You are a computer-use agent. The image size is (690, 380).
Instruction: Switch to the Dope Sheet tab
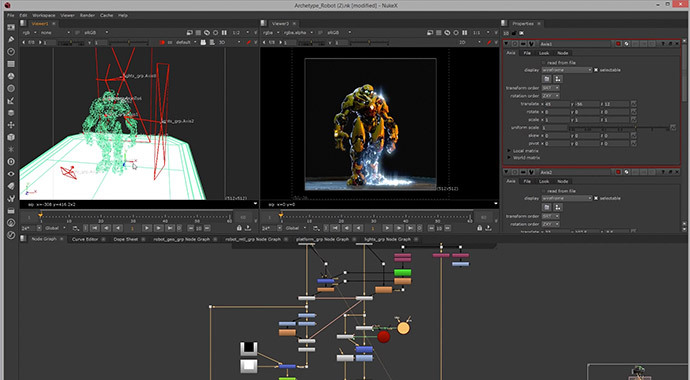click(x=126, y=239)
